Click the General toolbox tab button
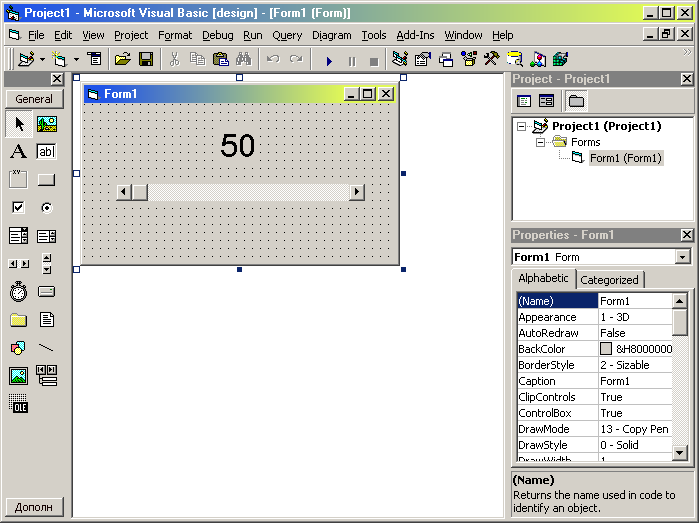This screenshot has height=523, width=699. click(x=34, y=99)
